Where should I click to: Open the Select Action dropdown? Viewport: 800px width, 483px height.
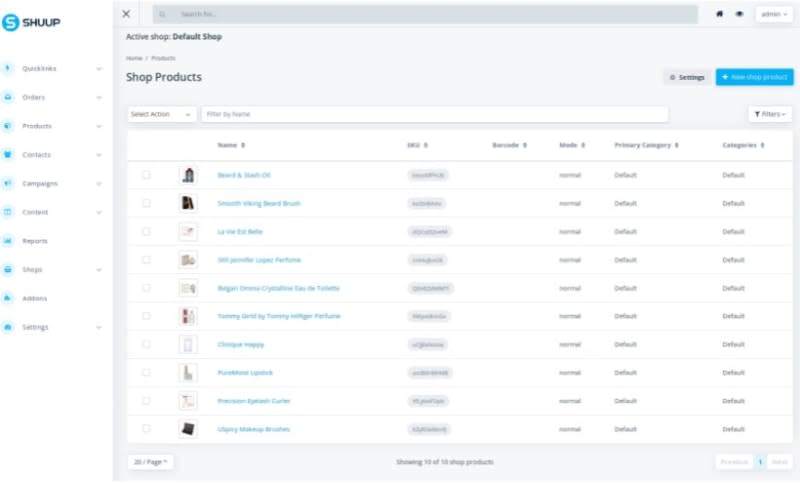click(x=161, y=114)
